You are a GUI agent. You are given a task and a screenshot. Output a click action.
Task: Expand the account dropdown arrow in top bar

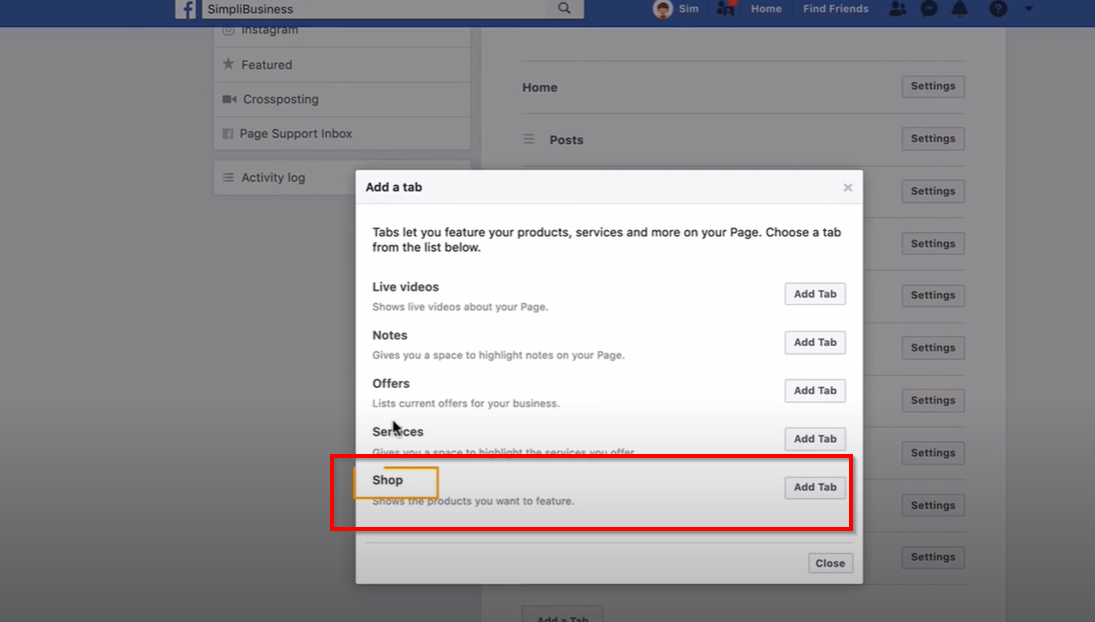click(1029, 9)
